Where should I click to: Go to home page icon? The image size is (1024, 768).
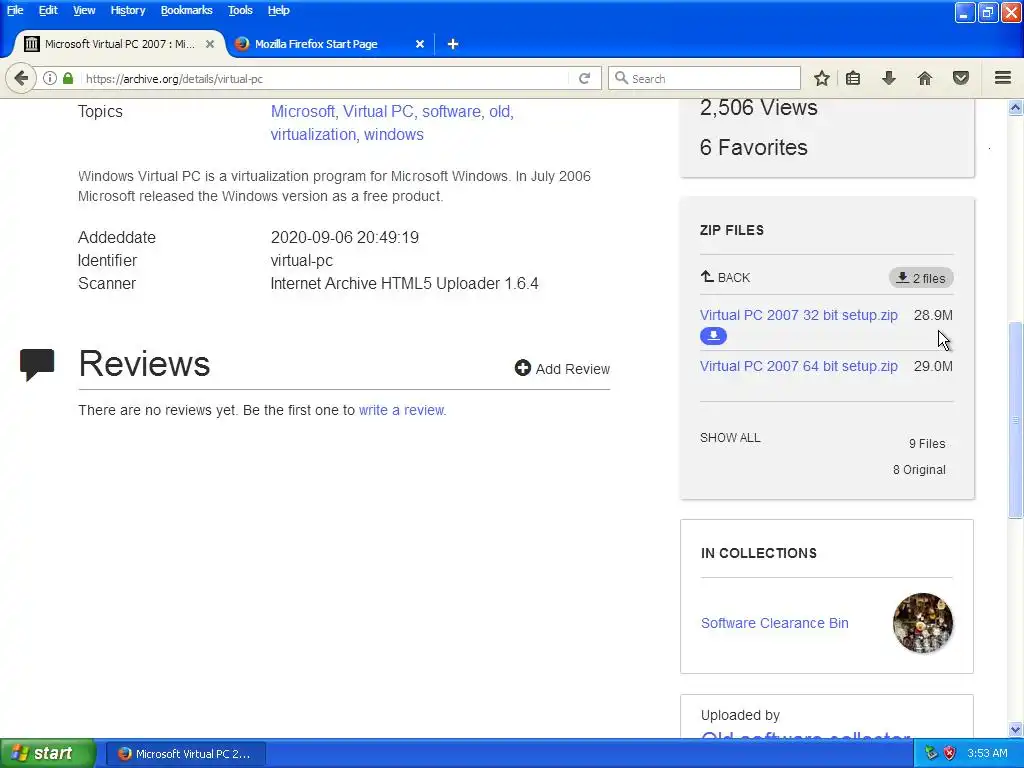point(924,78)
